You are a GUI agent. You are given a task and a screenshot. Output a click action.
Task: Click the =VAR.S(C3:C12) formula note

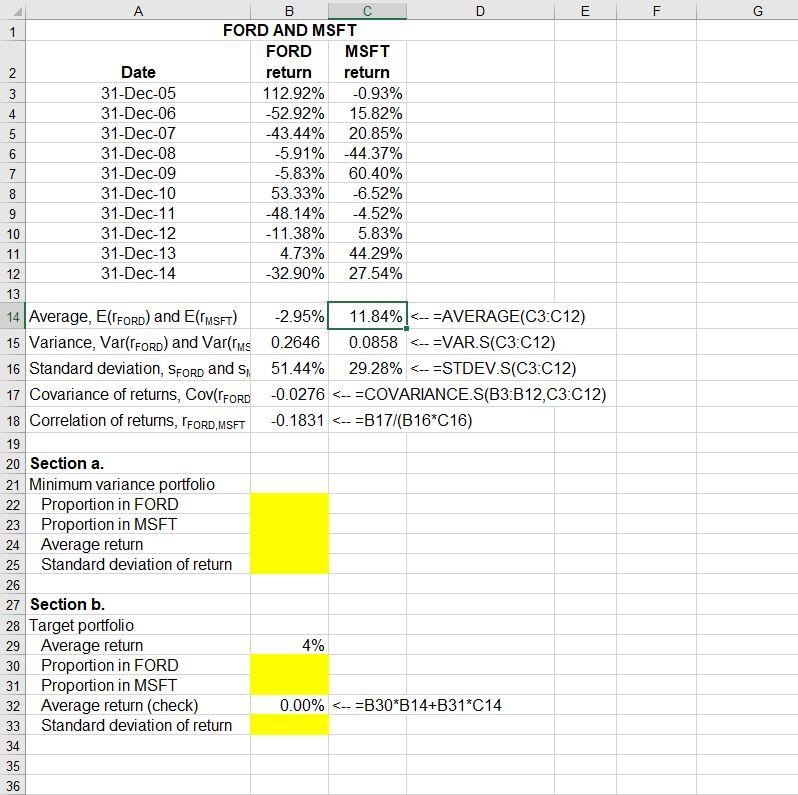click(x=482, y=343)
